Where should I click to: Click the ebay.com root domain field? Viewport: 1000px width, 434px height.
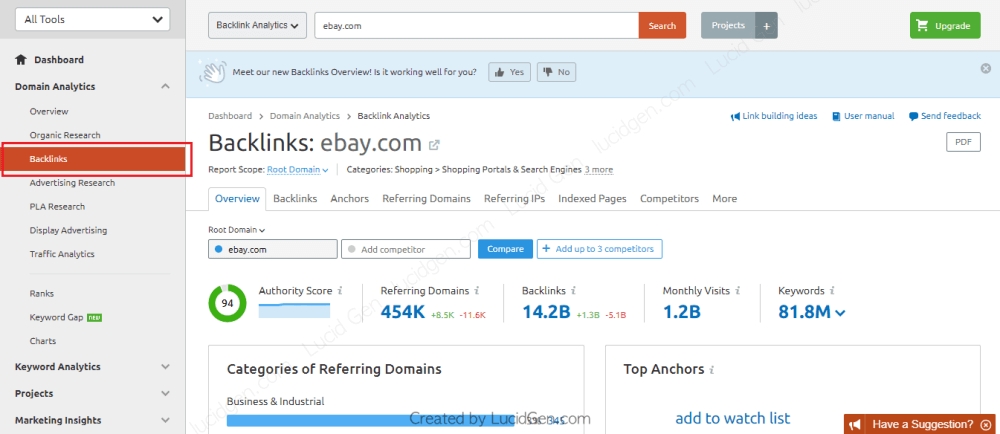click(x=273, y=249)
